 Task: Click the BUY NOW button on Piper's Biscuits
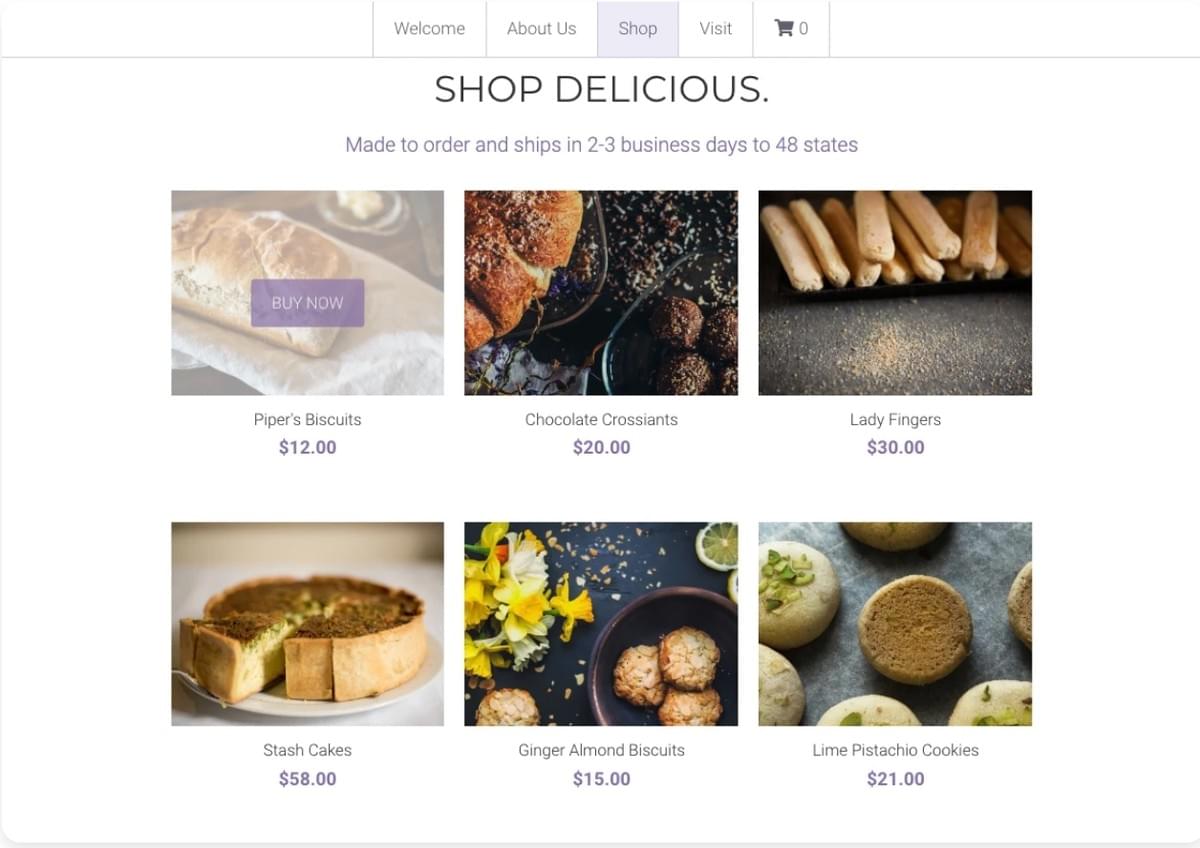tap(307, 302)
